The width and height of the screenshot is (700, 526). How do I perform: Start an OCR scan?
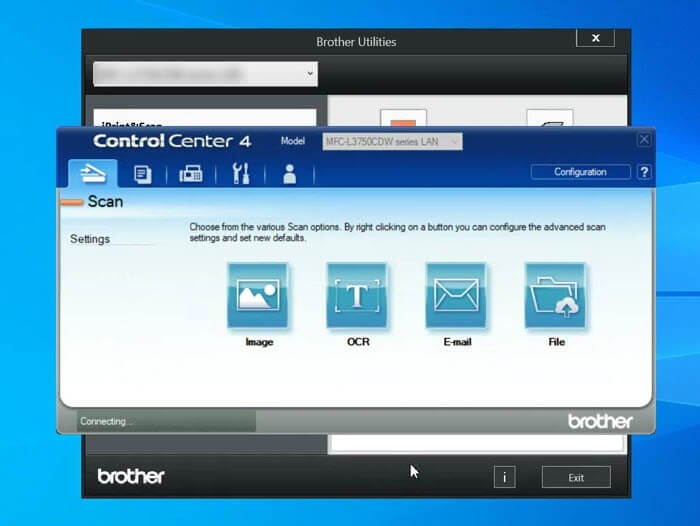(357, 296)
